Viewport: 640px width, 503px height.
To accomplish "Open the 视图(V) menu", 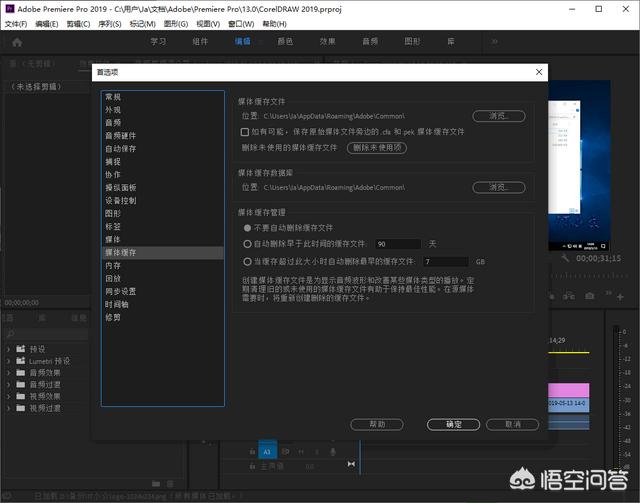I will click(x=208, y=24).
